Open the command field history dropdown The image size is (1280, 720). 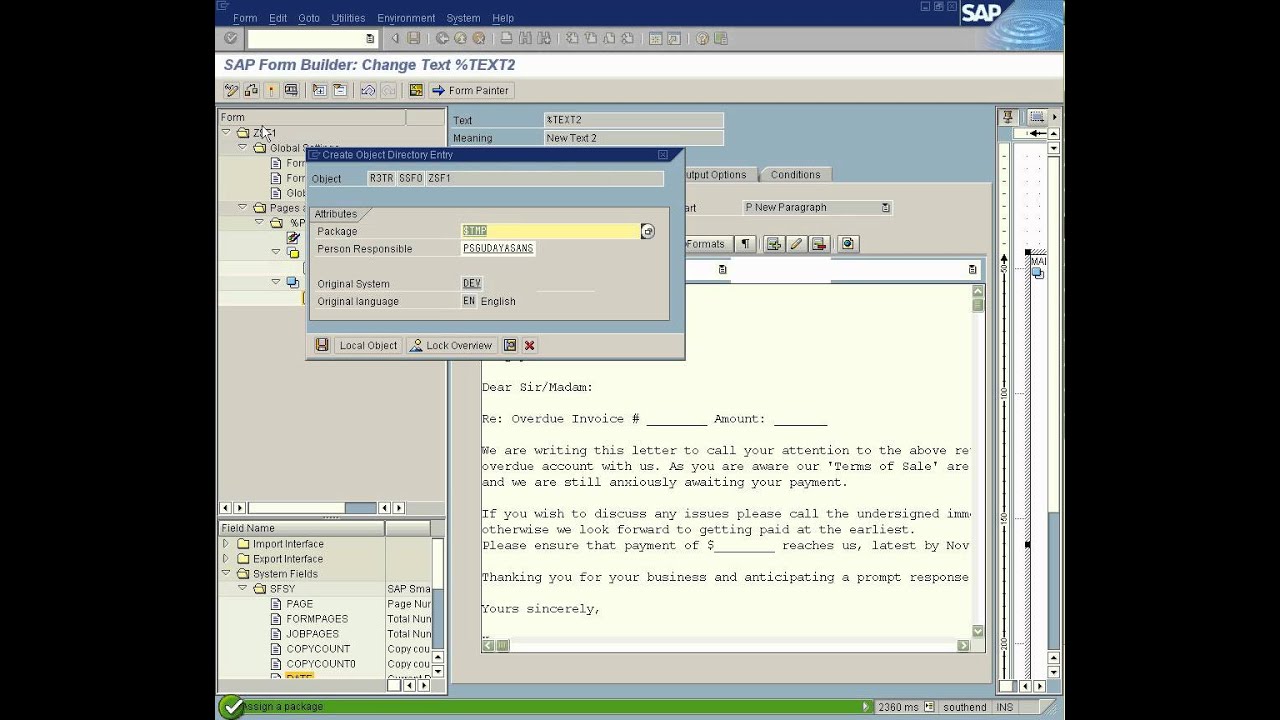370,38
